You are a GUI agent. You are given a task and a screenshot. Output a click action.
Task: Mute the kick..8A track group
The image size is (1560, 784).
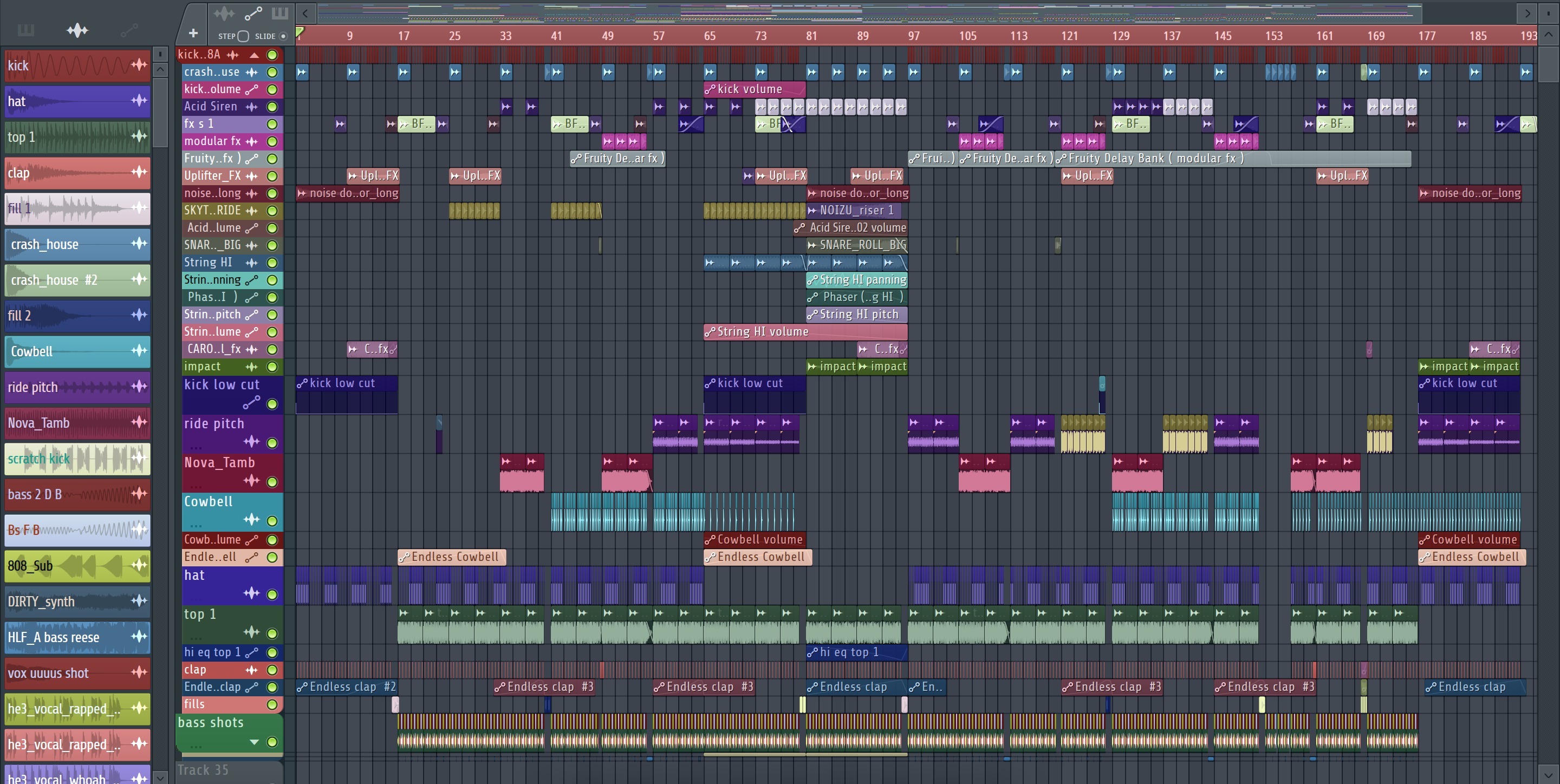[x=272, y=55]
